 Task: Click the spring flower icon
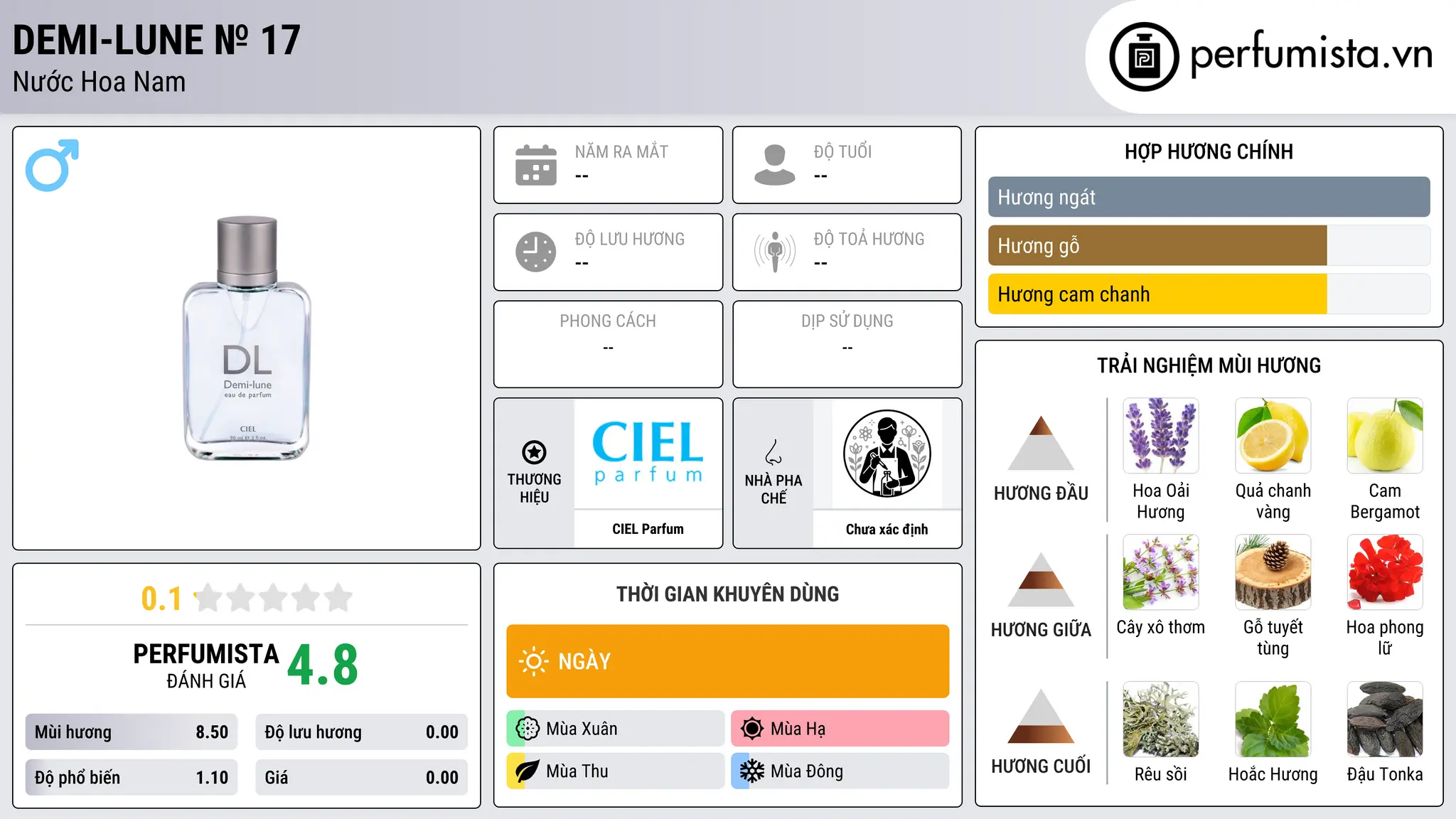point(528,729)
